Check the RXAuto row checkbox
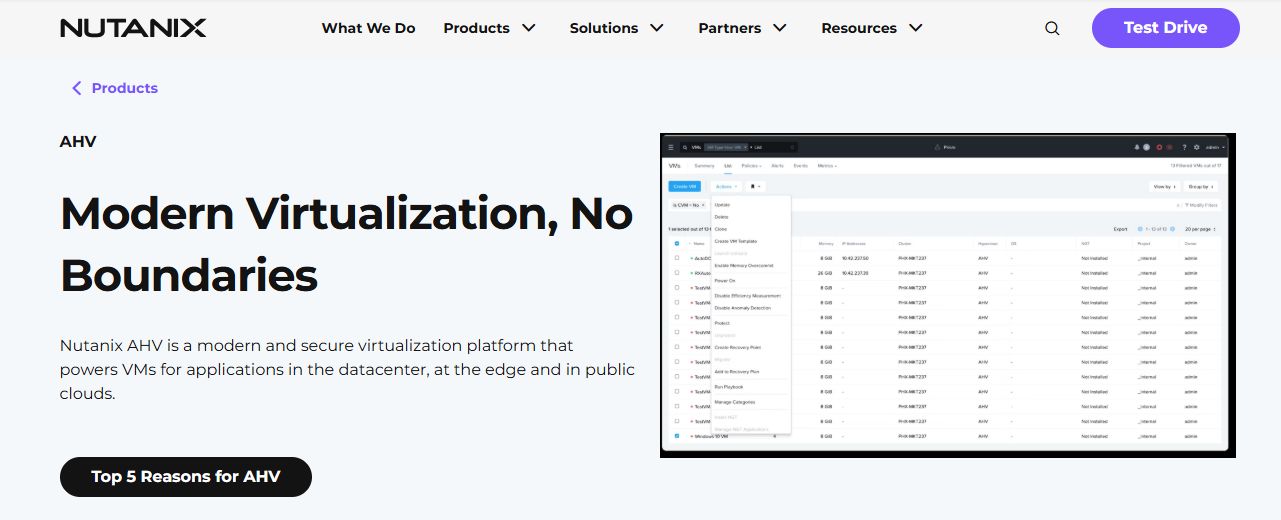The height and width of the screenshot is (520, 1281). (x=677, y=272)
